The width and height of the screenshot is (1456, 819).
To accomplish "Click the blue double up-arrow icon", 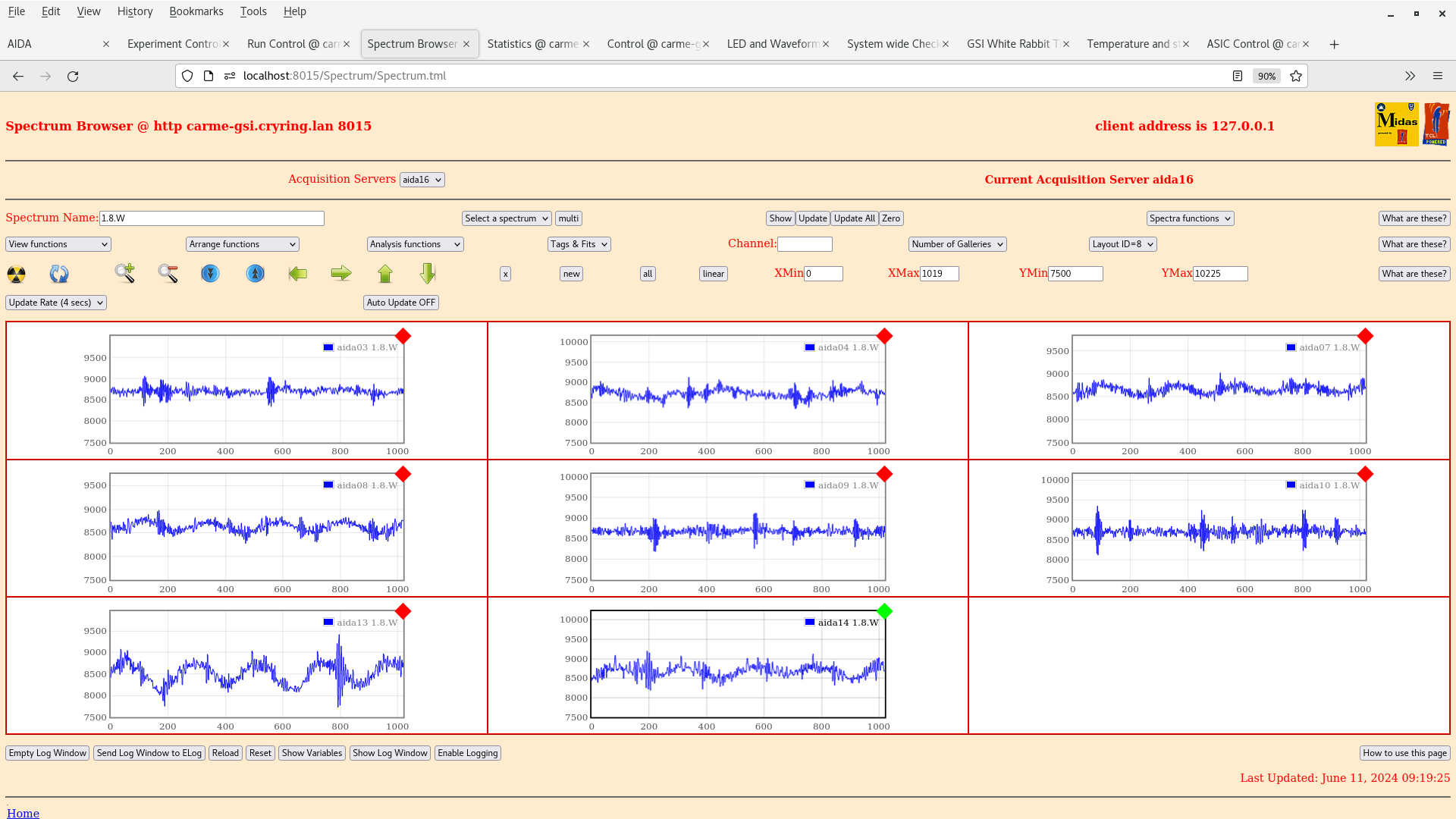I will [x=256, y=273].
